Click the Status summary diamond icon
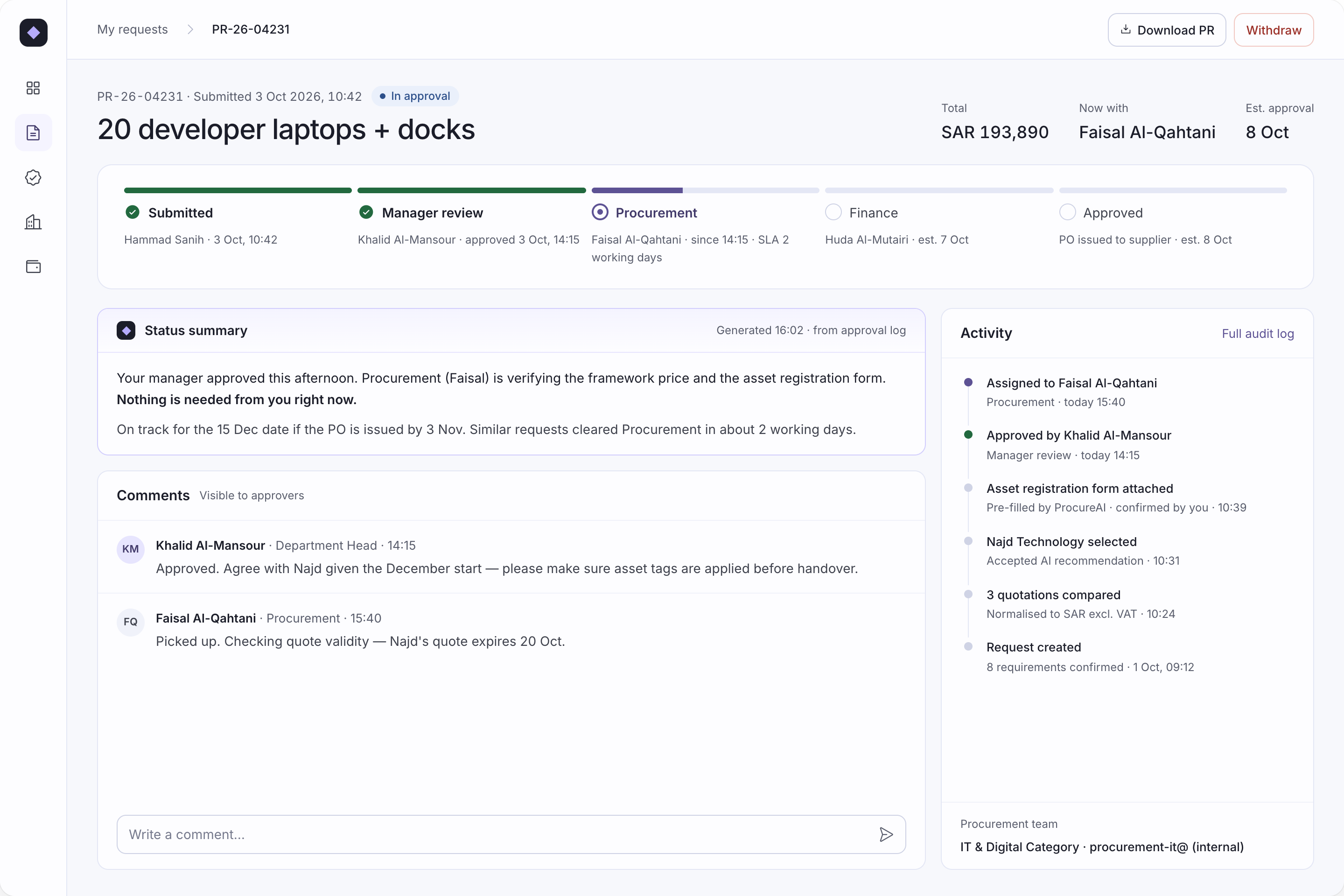Image resolution: width=1344 pixels, height=896 pixels. (x=126, y=330)
